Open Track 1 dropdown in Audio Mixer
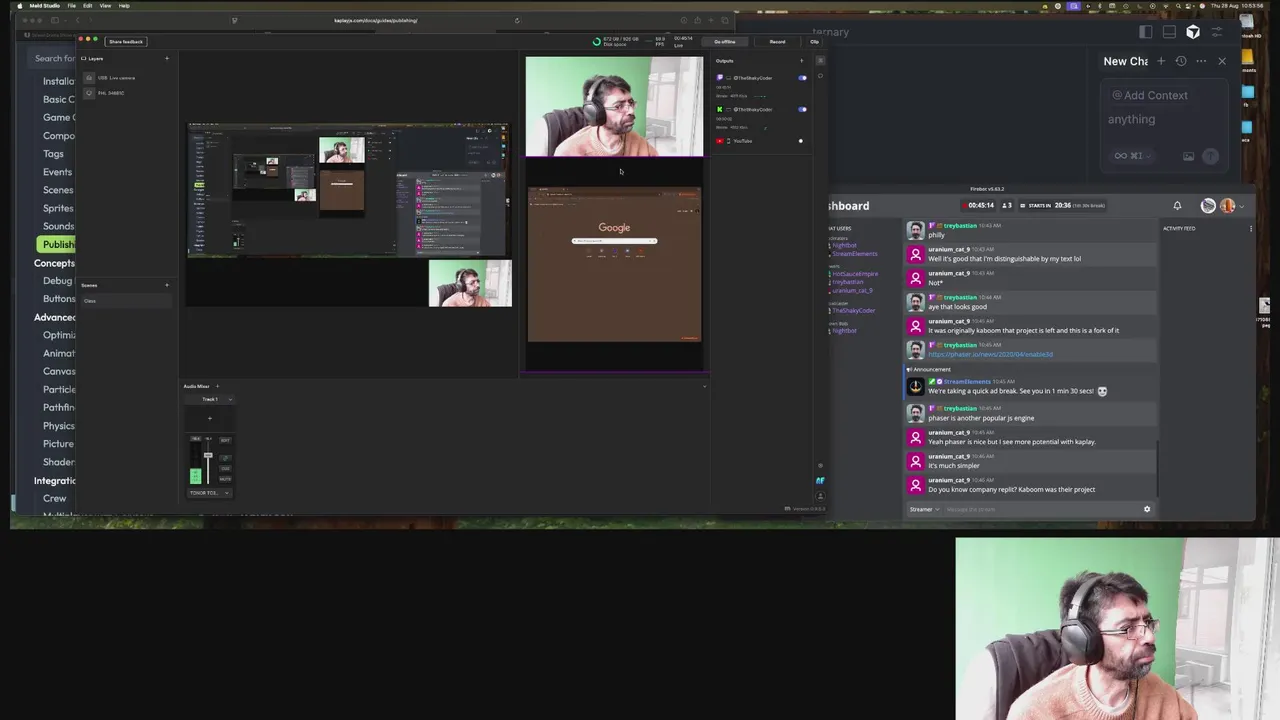The width and height of the screenshot is (1280, 720). 230,400
